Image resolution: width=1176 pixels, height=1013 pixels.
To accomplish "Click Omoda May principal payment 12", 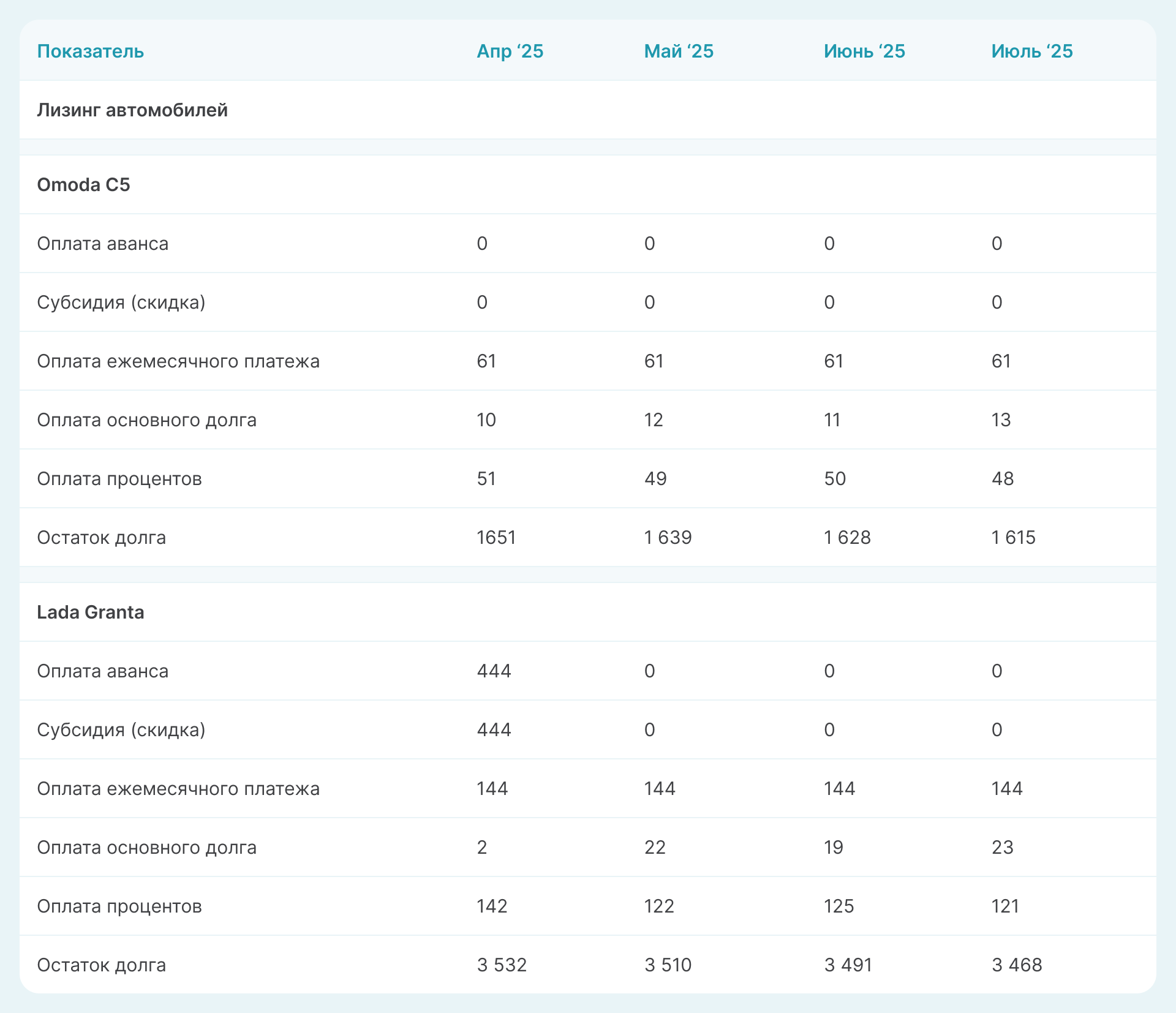I will [x=654, y=420].
